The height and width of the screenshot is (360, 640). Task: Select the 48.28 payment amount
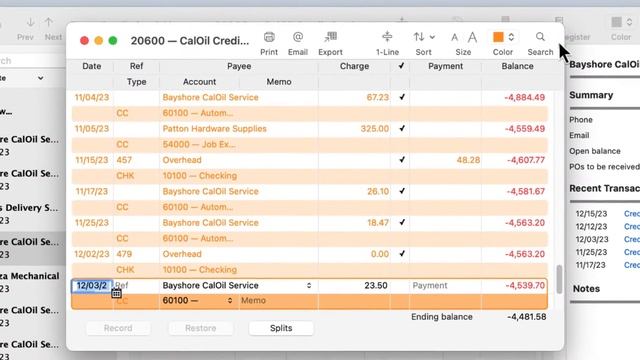click(x=468, y=160)
